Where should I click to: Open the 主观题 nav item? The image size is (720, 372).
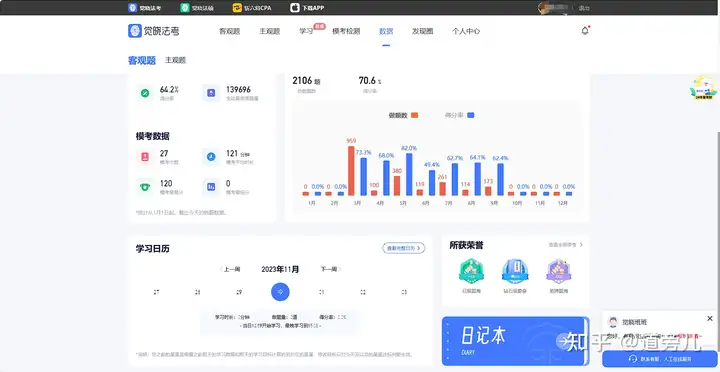270,31
